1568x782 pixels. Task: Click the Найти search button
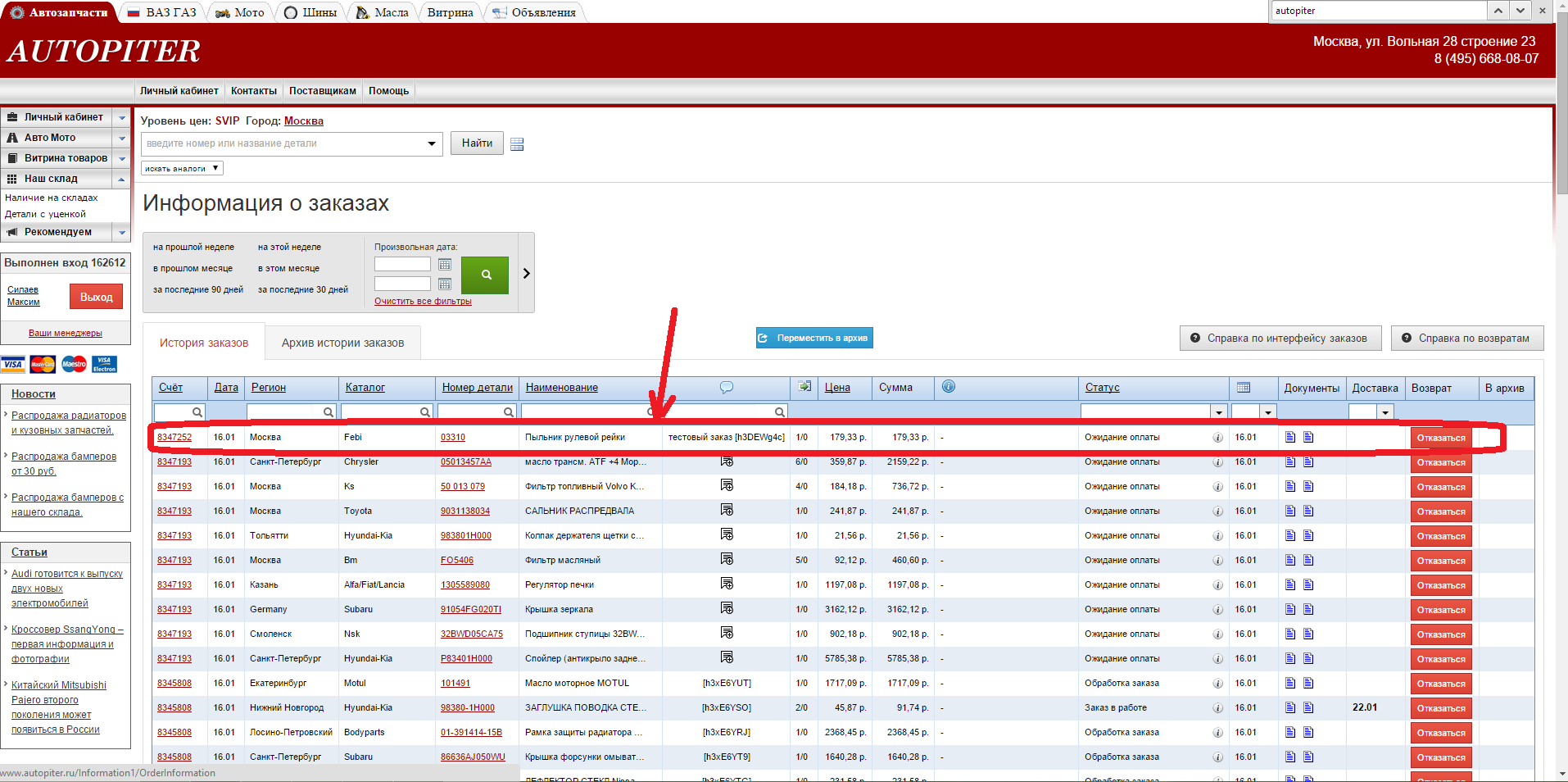coord(477,143)
